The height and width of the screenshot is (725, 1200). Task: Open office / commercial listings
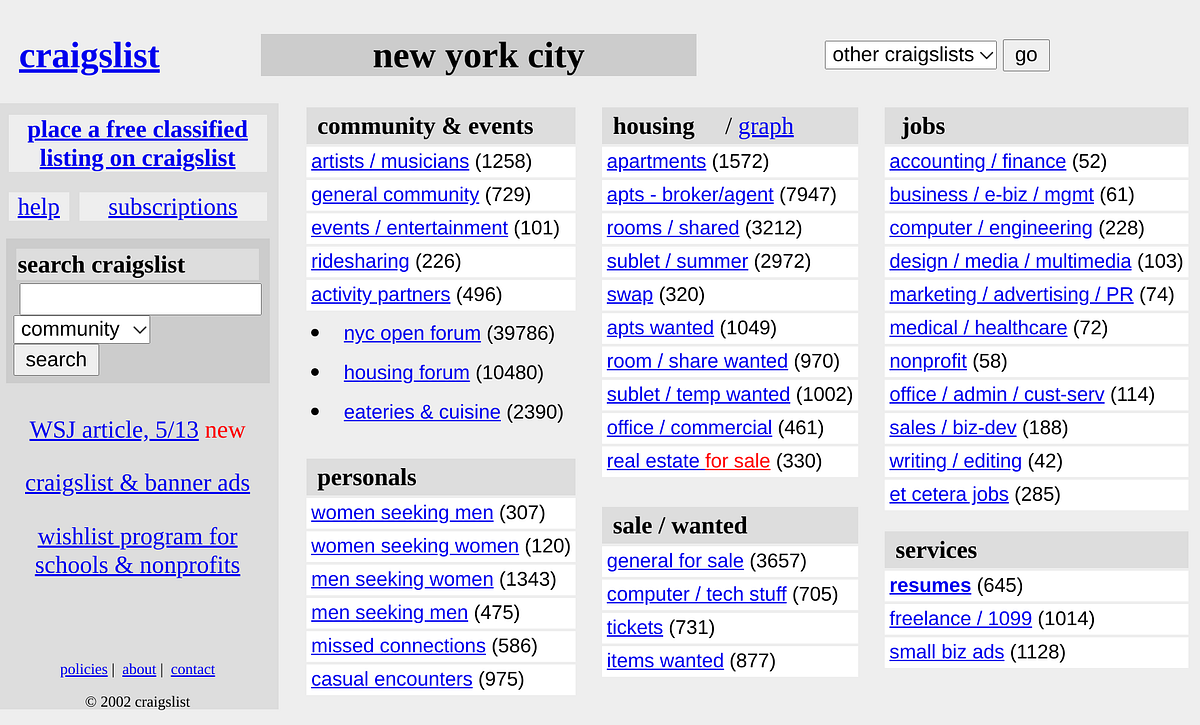pos(690,427)
